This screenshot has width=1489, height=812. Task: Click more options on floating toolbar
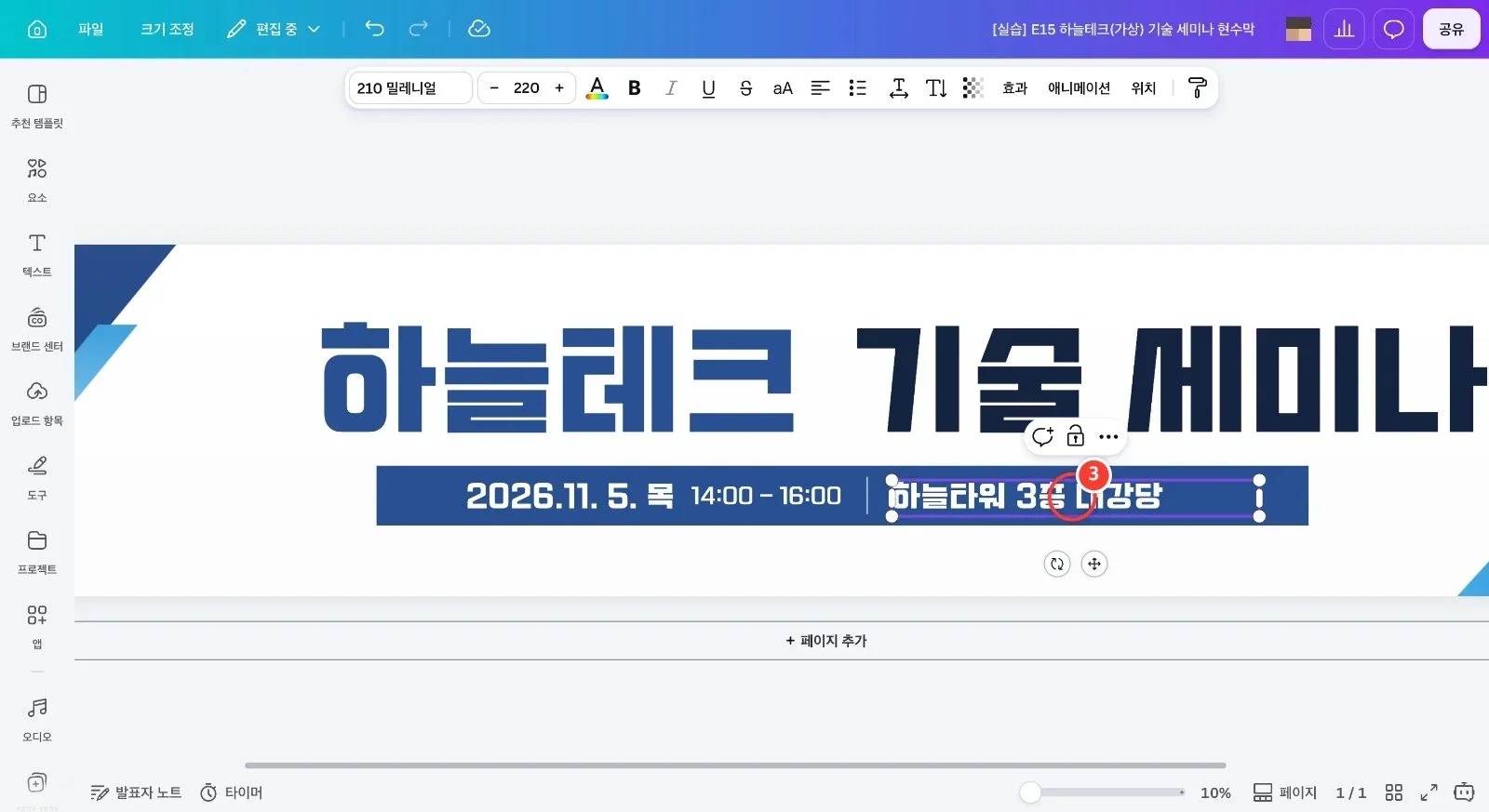[x=1108, y=436]
